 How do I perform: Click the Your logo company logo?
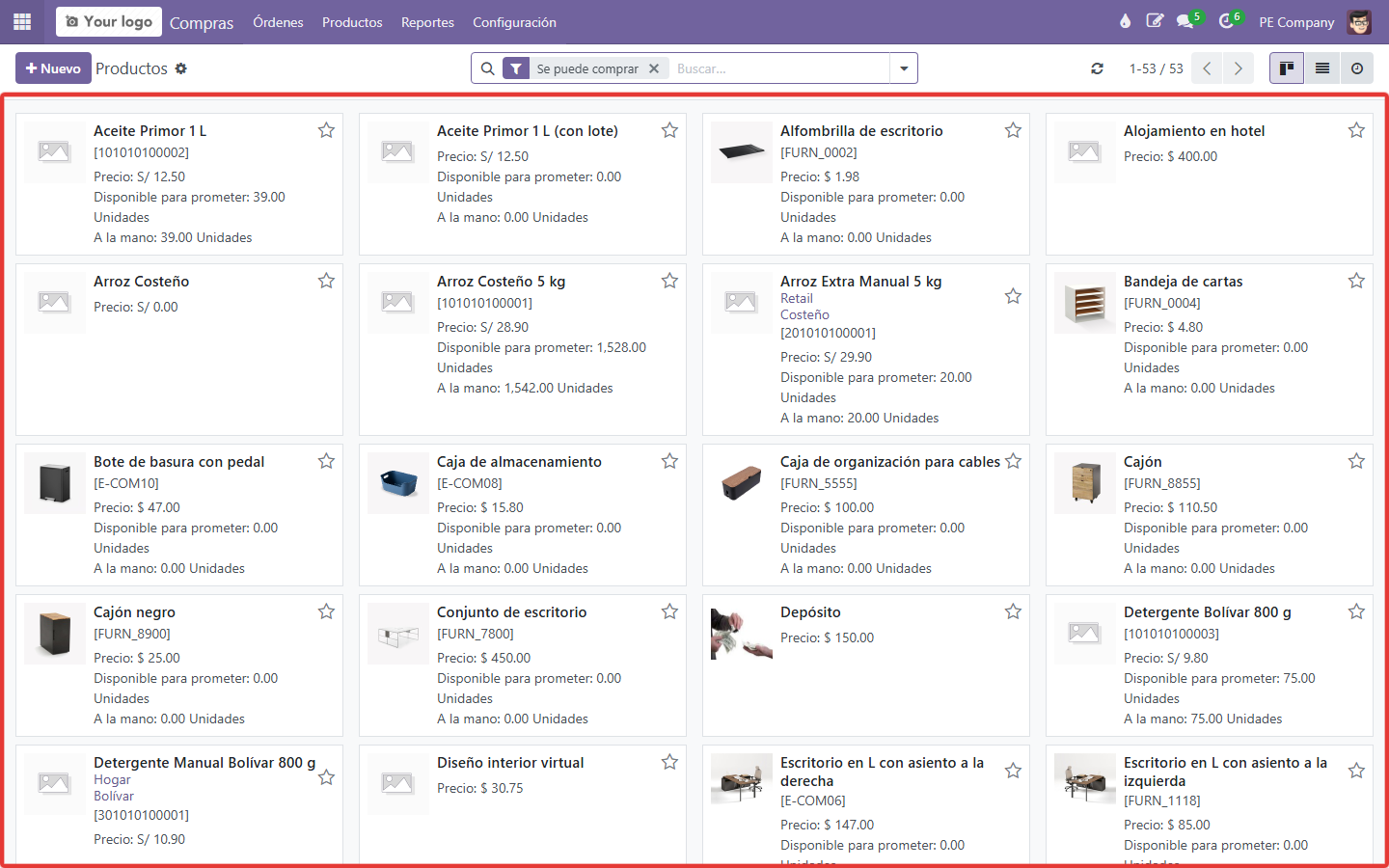coord(109,21)
